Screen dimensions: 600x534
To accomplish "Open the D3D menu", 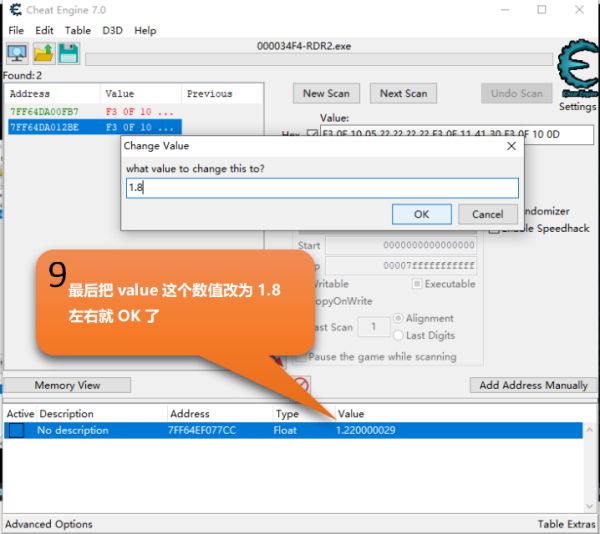I will [112, 30].
